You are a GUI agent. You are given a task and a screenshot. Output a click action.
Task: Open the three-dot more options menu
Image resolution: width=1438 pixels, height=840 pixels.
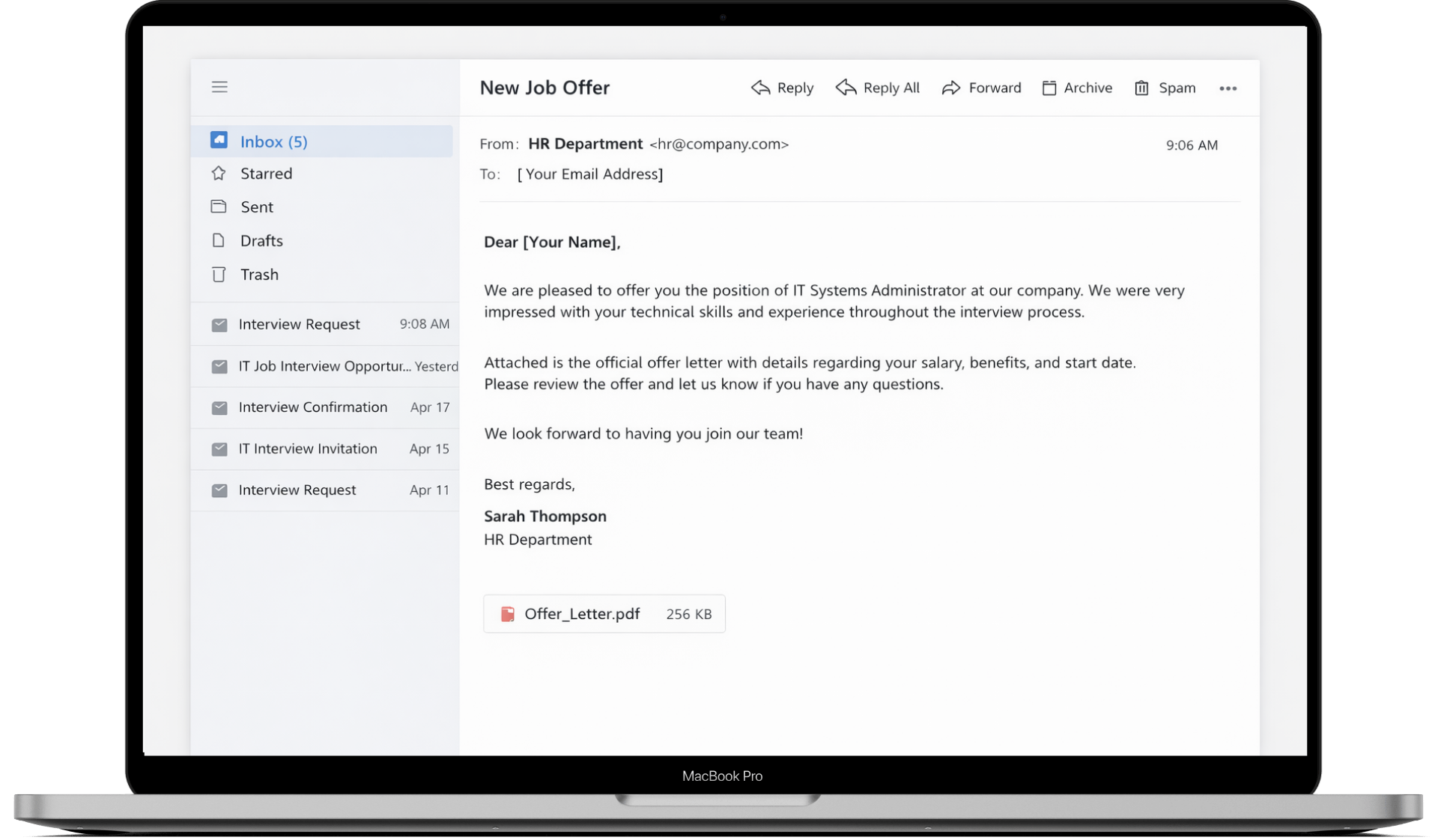point(1228,88)
